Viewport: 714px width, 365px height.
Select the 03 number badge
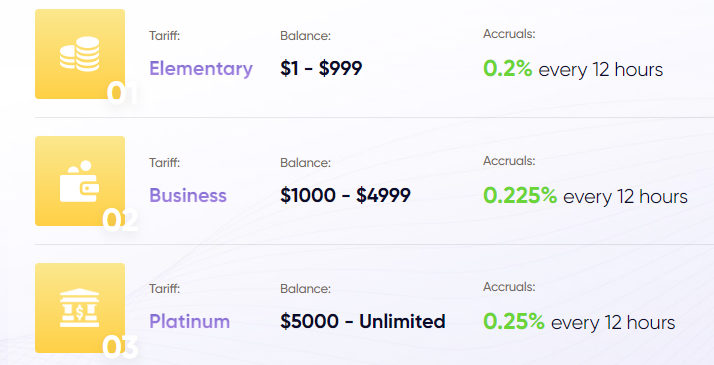120,347
